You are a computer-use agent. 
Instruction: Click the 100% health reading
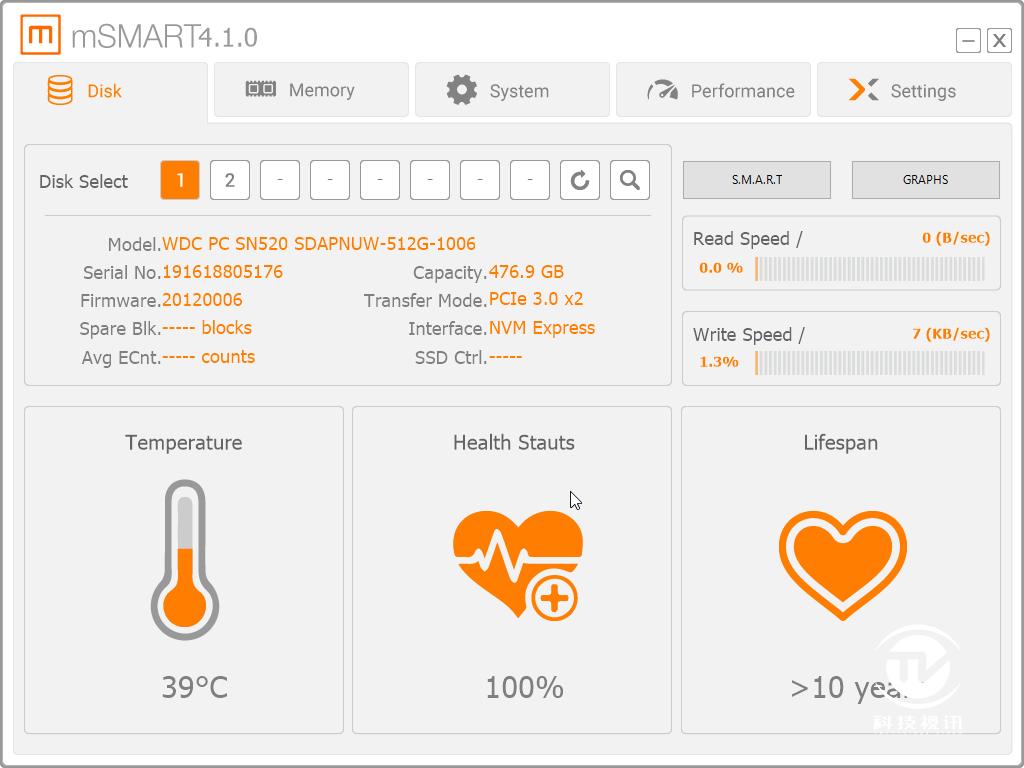pyautogui.click(x=524, y=688)
